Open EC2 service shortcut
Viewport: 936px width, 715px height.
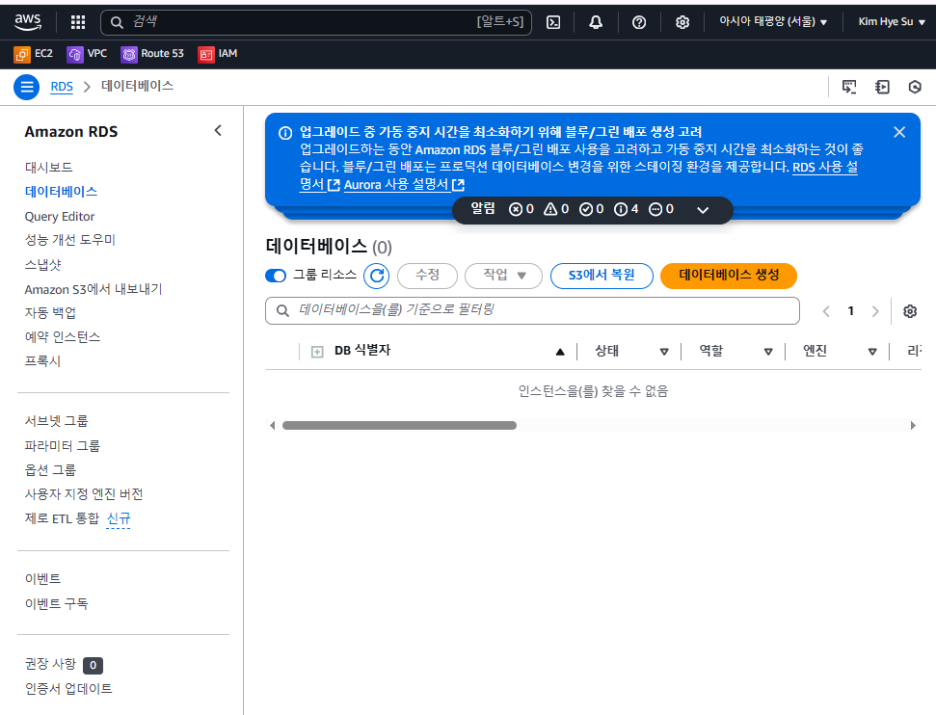pos(33,54)
